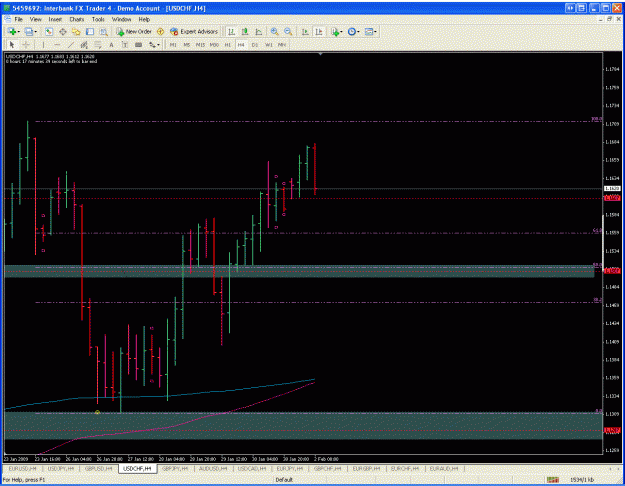Viewport: 625px width, 486px height.
Task: Toggle Chart Shift button
Action: (x=319, y=31)
